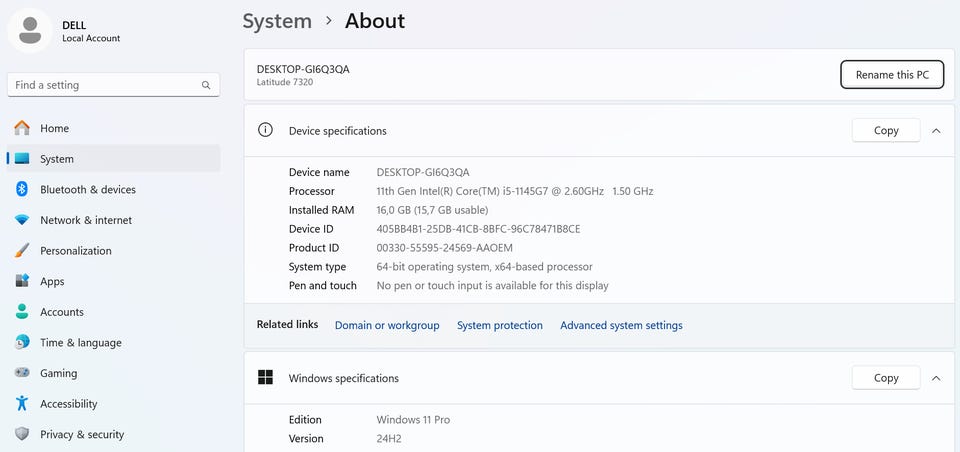This screenshot has height=452, width=960.
Task: Open Bluetooth & devices settings
Action: click(x=113, y=189)
